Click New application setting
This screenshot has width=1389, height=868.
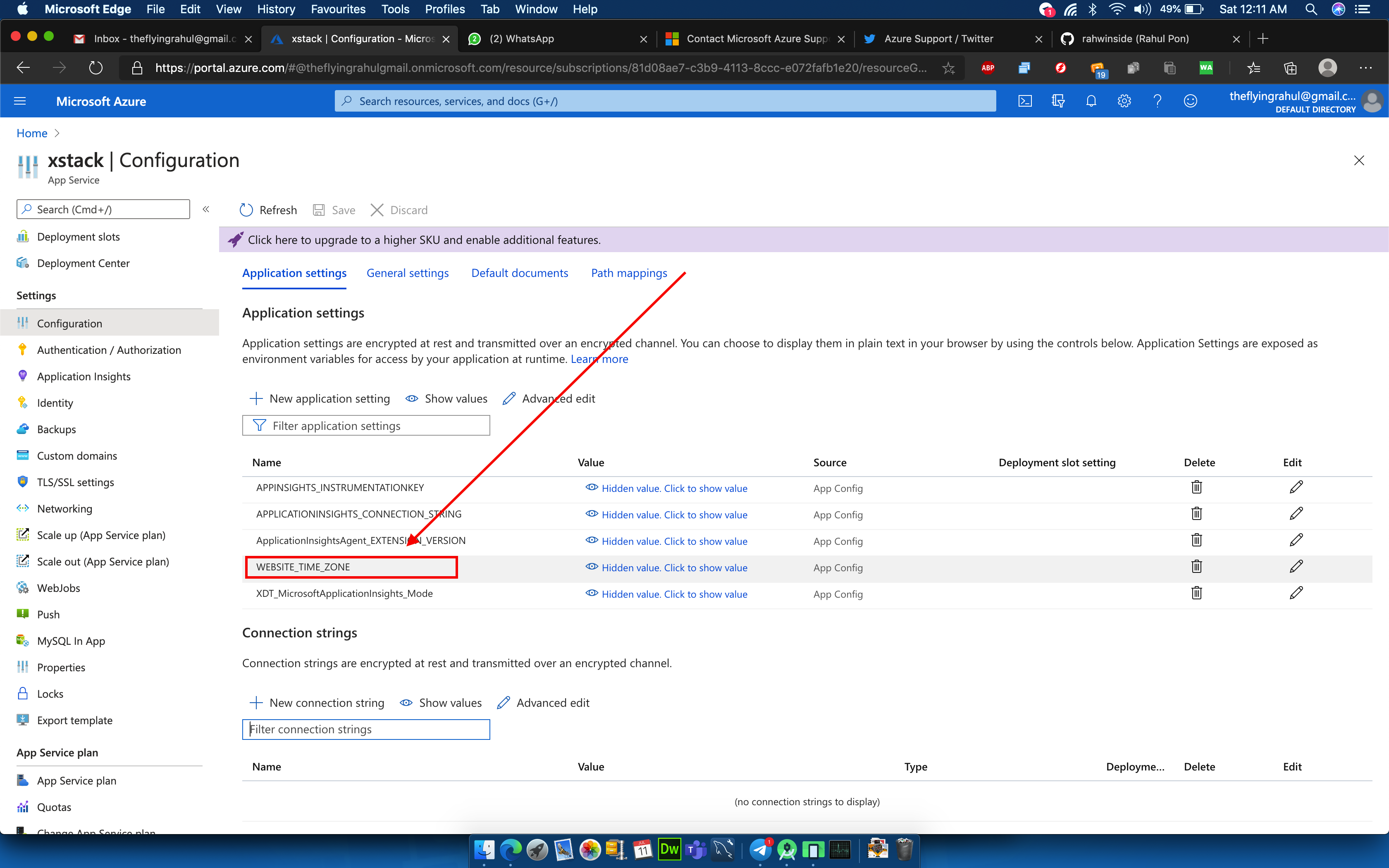(x=320, y=398)
